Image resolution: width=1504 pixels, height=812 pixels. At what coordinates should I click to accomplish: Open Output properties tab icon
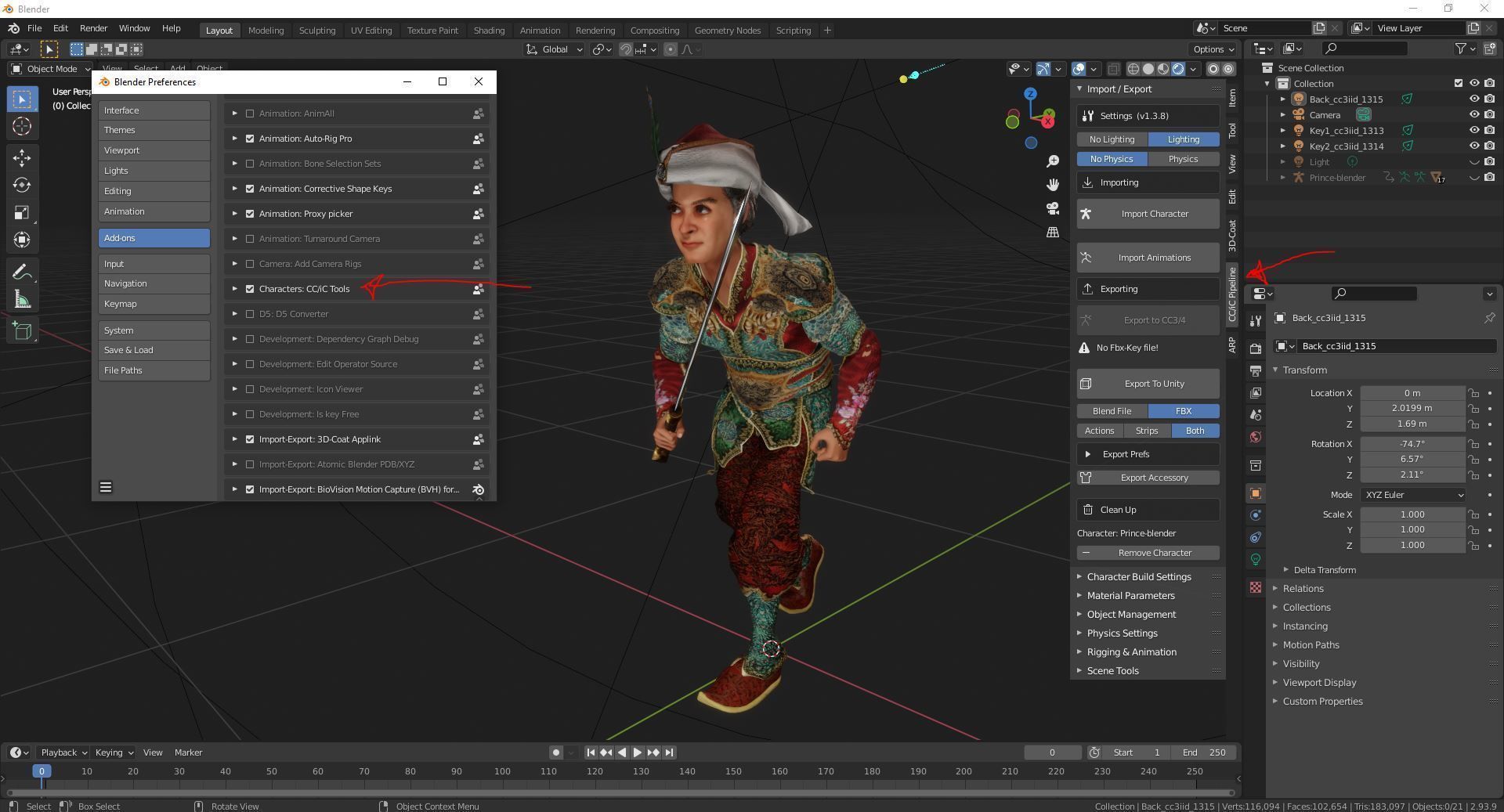(x=1256, y=370)
